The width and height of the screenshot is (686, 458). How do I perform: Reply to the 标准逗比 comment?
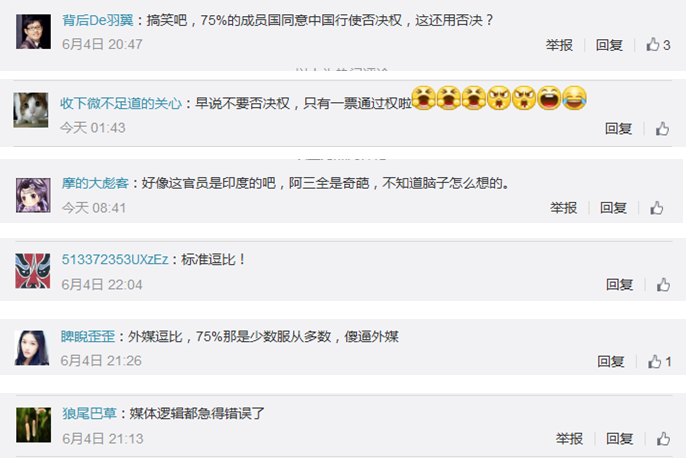point(620,285)
